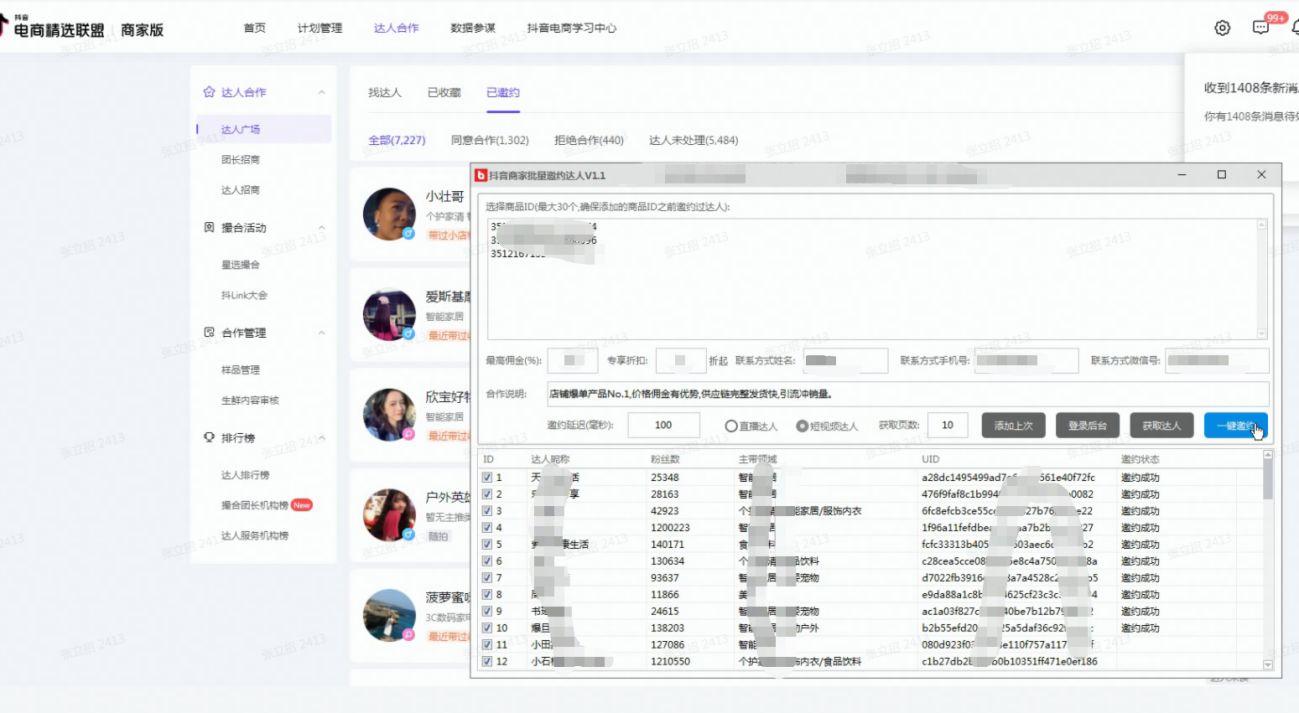Open the settings gear icon in header
1299x713 pixels.
point(1222,28)
